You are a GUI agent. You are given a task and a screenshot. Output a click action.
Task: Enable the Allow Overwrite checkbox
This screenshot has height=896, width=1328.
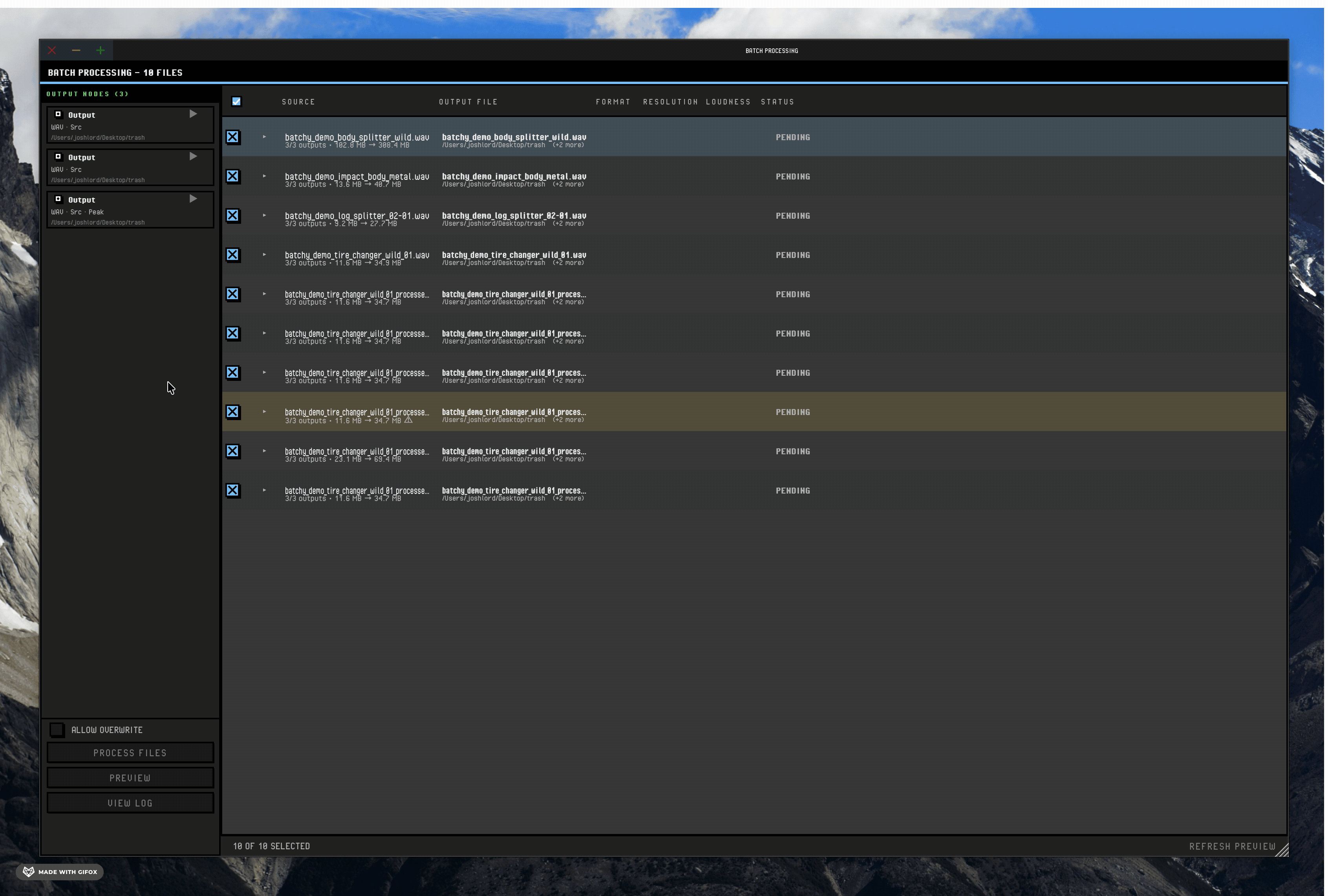[x=57, y=729]
